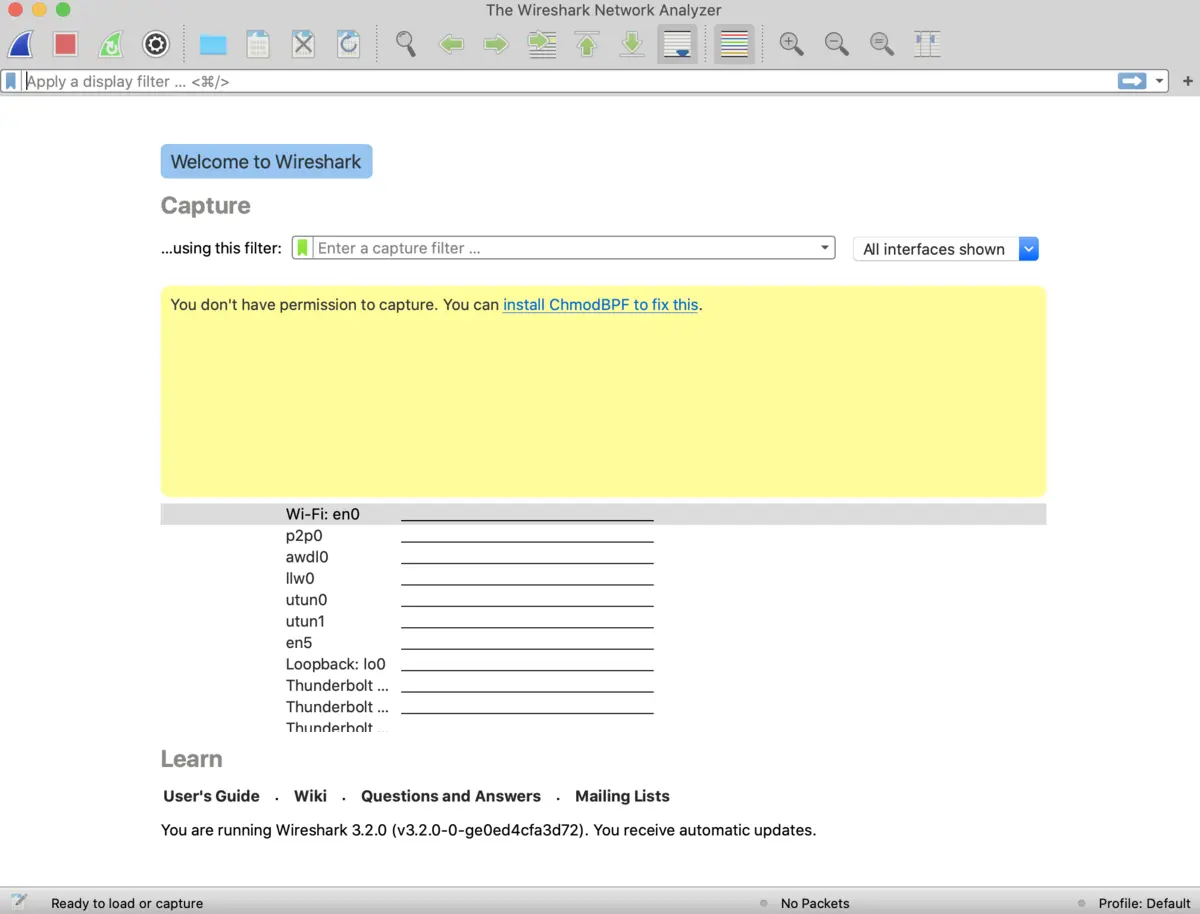
Task: Click into display filter field
Action: tap(568, 82)
